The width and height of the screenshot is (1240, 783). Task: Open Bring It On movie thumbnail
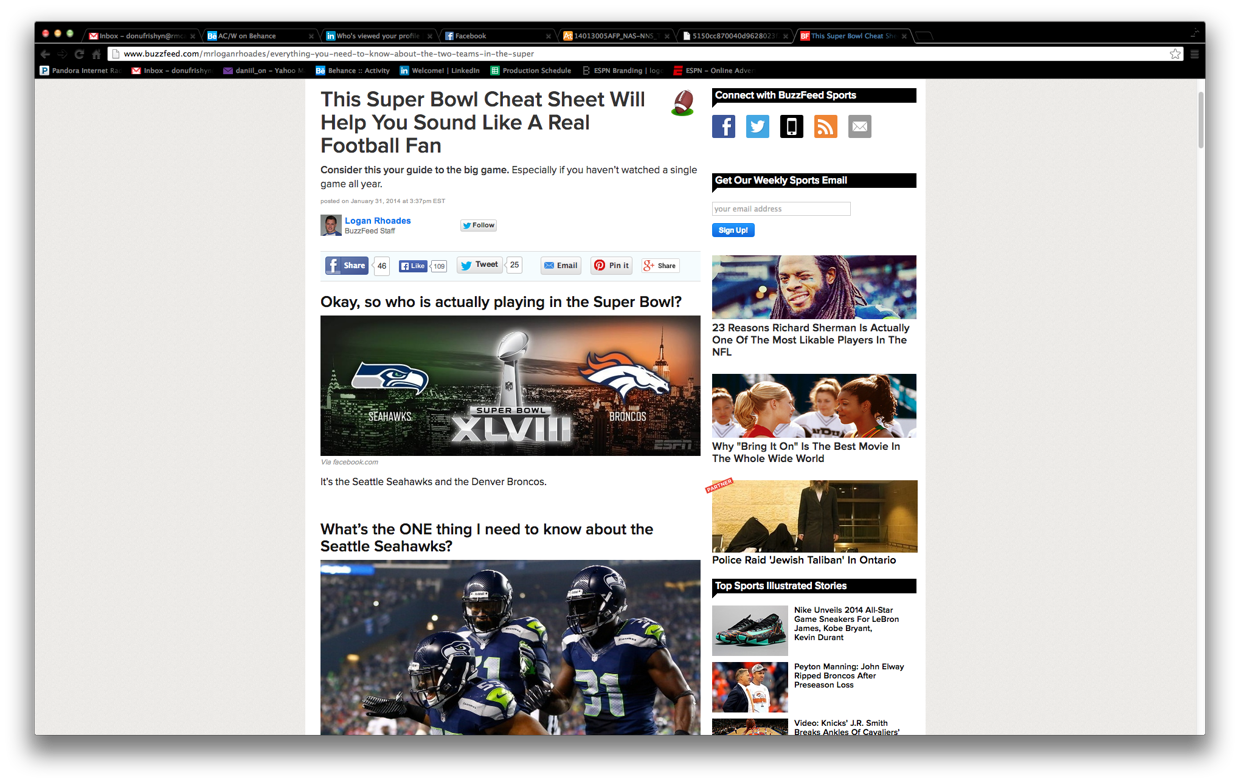tap(814, 405)
